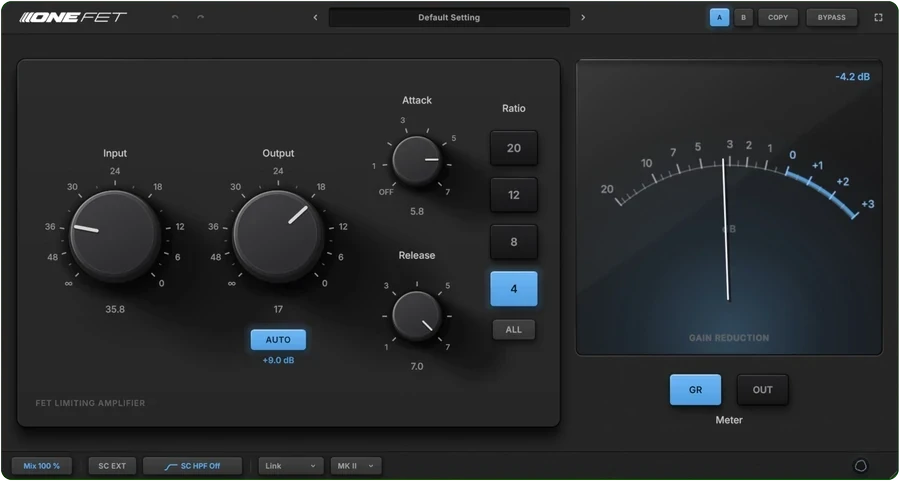Click the Input value 35.8
The image size is (900, 481).
(x=115, y=309)
